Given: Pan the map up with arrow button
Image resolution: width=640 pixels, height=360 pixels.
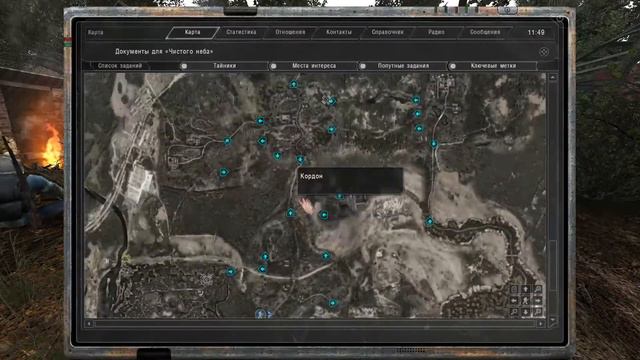Looking at the screenshot, I should [x=526, y=289].
